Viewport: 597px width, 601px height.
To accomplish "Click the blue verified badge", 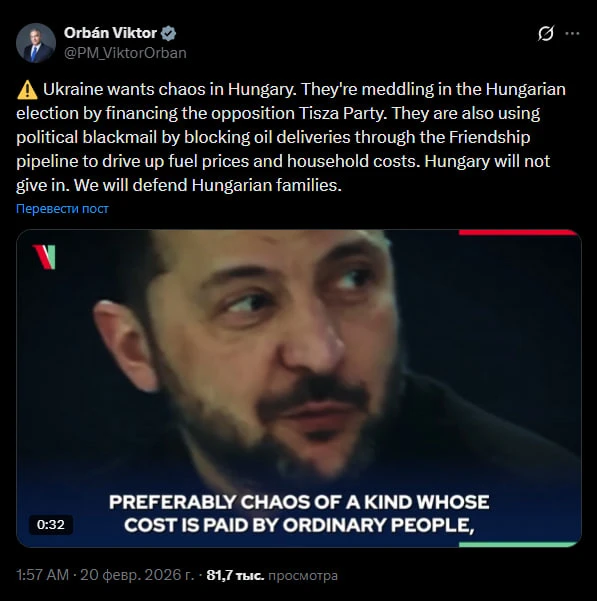I will (x=168, y=33).
